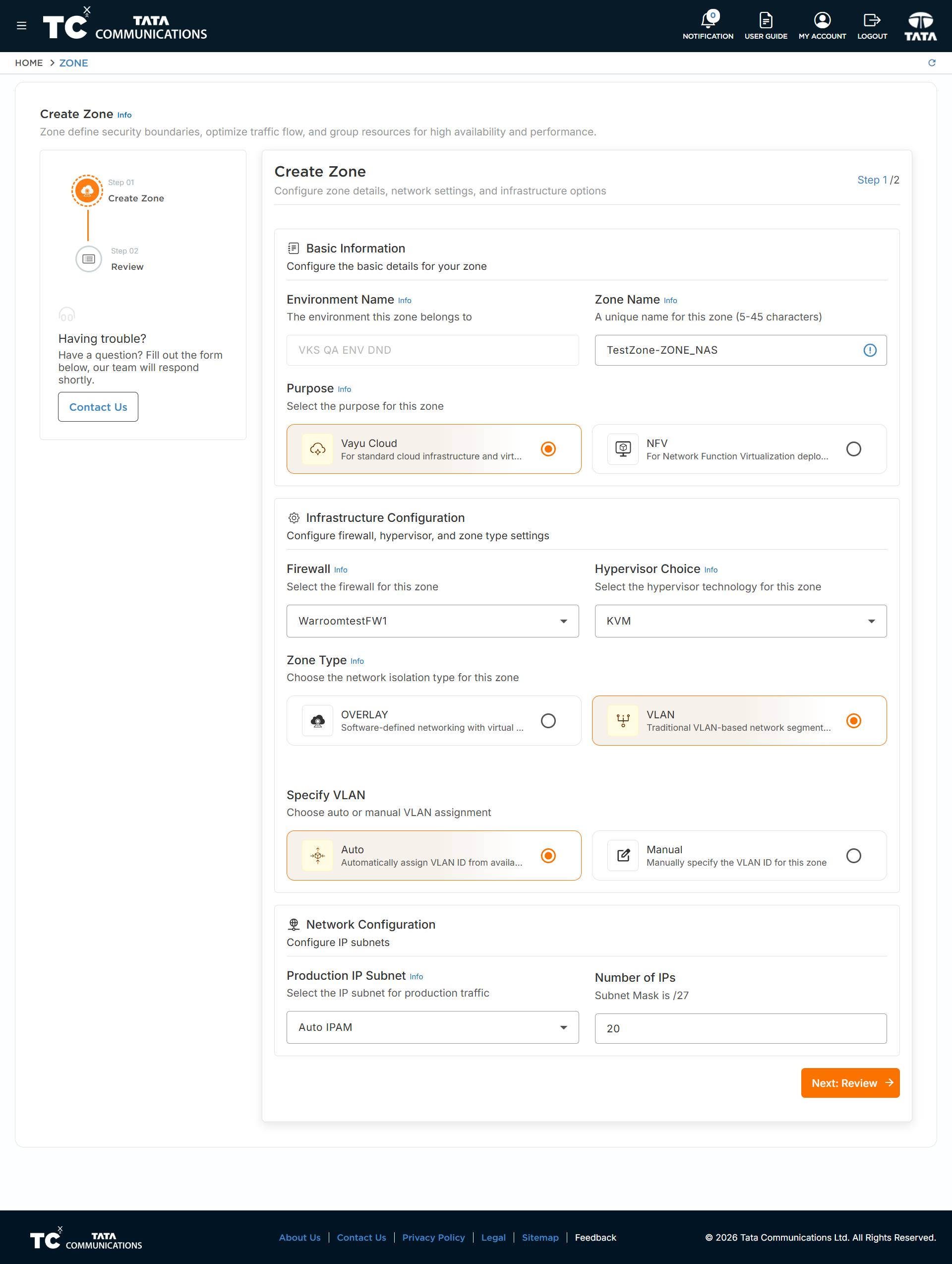Click the Zone Name input field
952x1264 pixels.
click(741, 350)
